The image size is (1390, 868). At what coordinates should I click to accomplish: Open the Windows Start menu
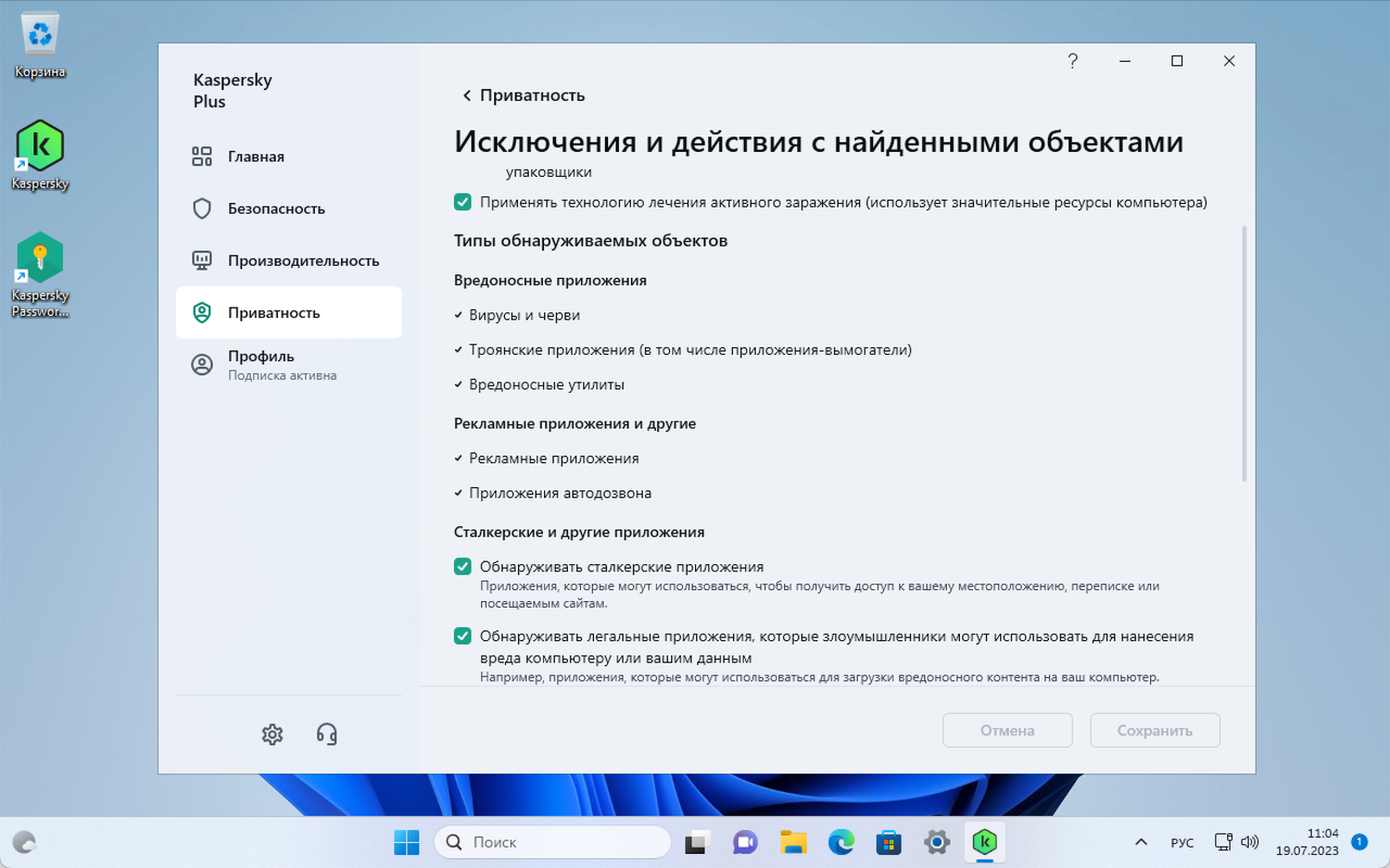click(x=407, y=842)
